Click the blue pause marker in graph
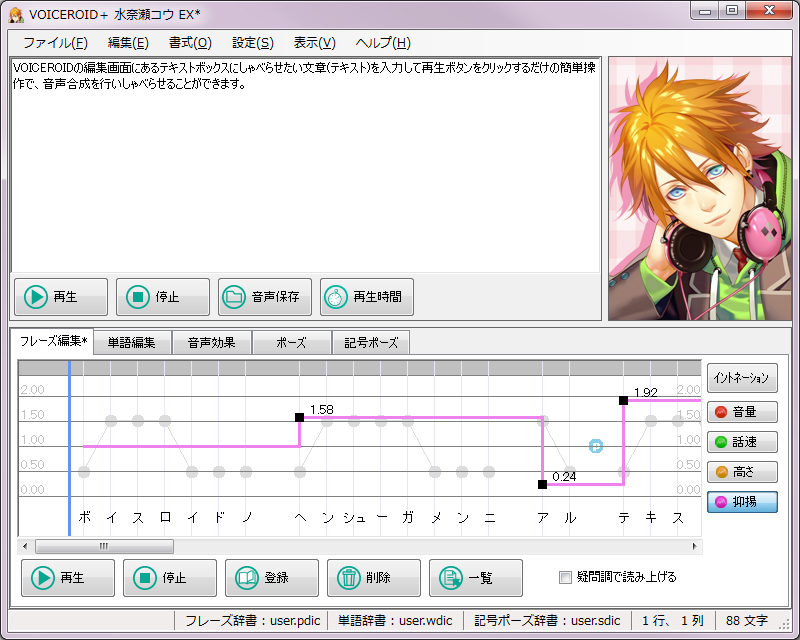Screen dimensions: 800x640 pyautogui.click(x=596, y=446)
